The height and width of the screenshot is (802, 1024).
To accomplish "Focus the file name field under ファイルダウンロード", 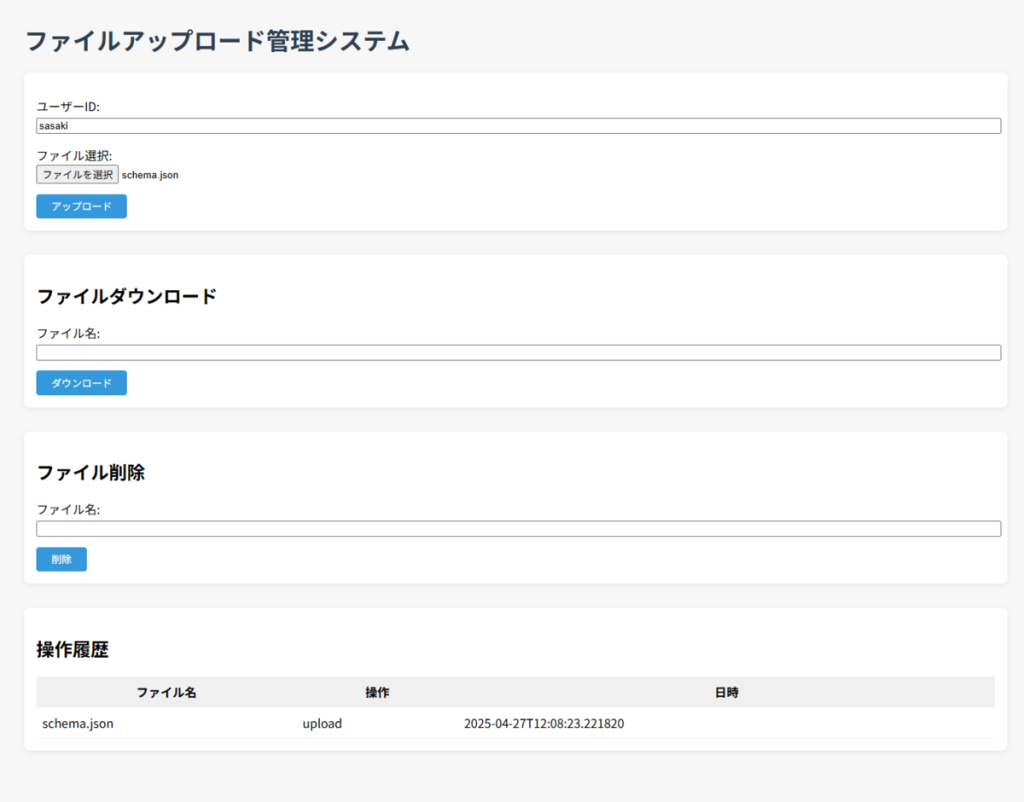I will point(518,353).
